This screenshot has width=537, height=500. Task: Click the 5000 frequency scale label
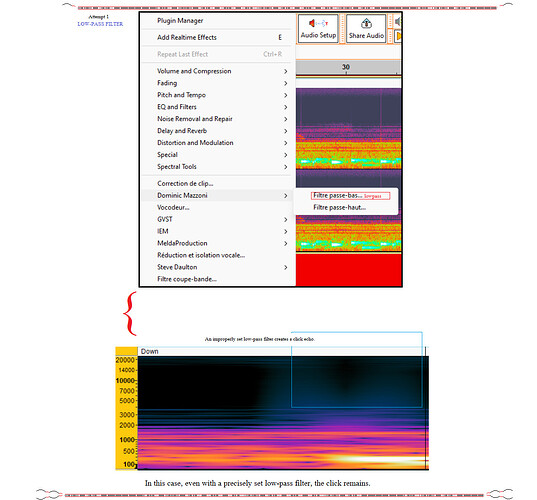[127, 401]
